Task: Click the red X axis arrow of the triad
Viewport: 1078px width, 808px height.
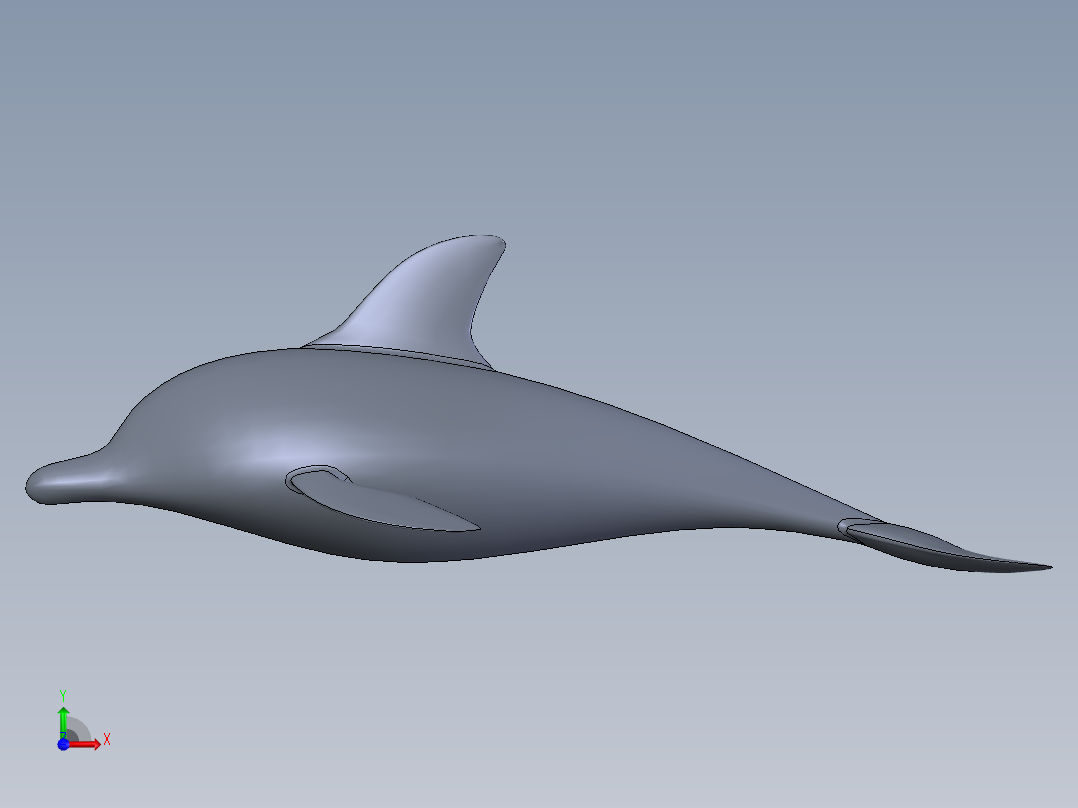Action: 85,744
